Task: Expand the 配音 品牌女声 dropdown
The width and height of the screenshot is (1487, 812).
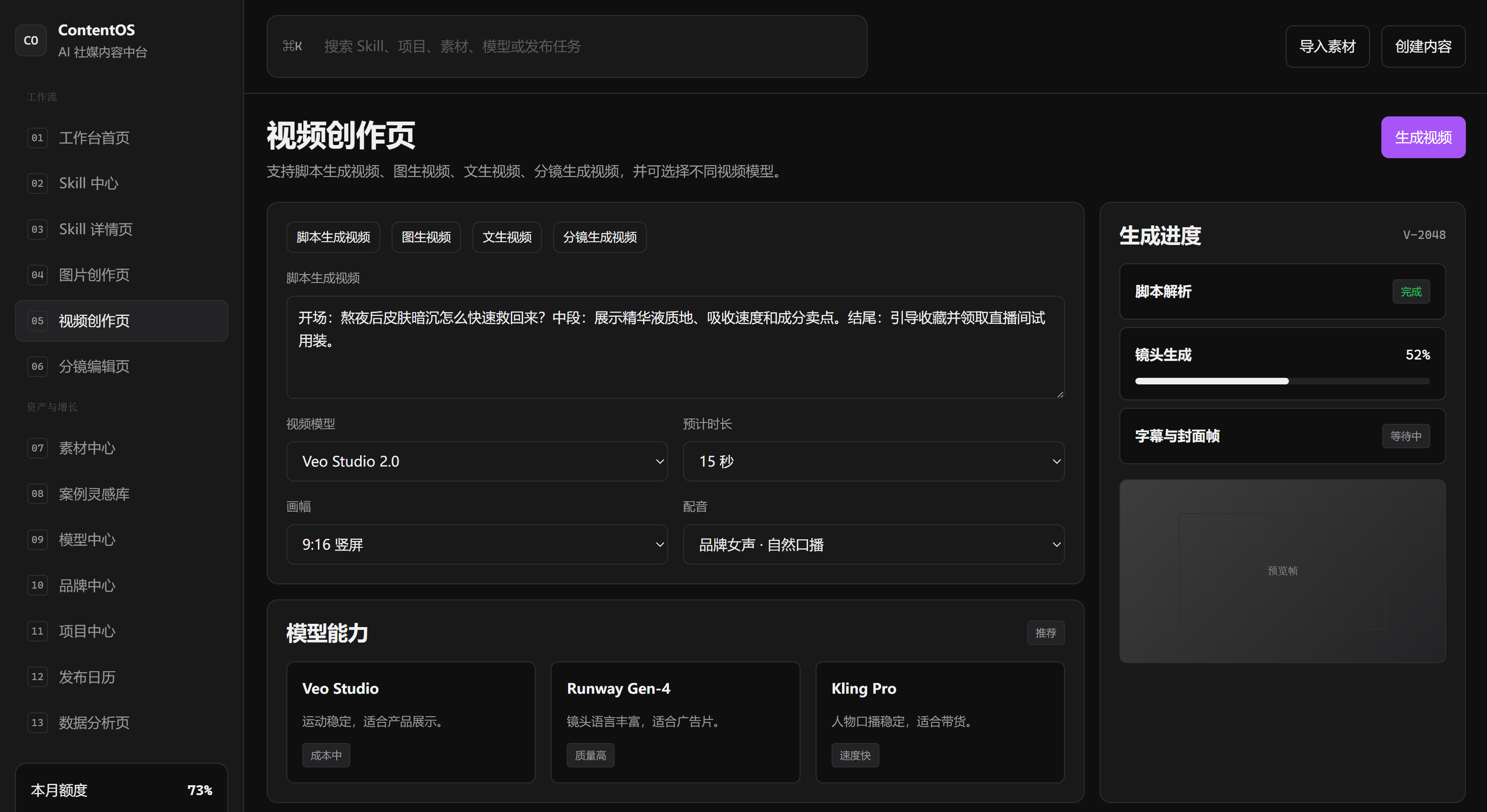Action: [873, 544]
